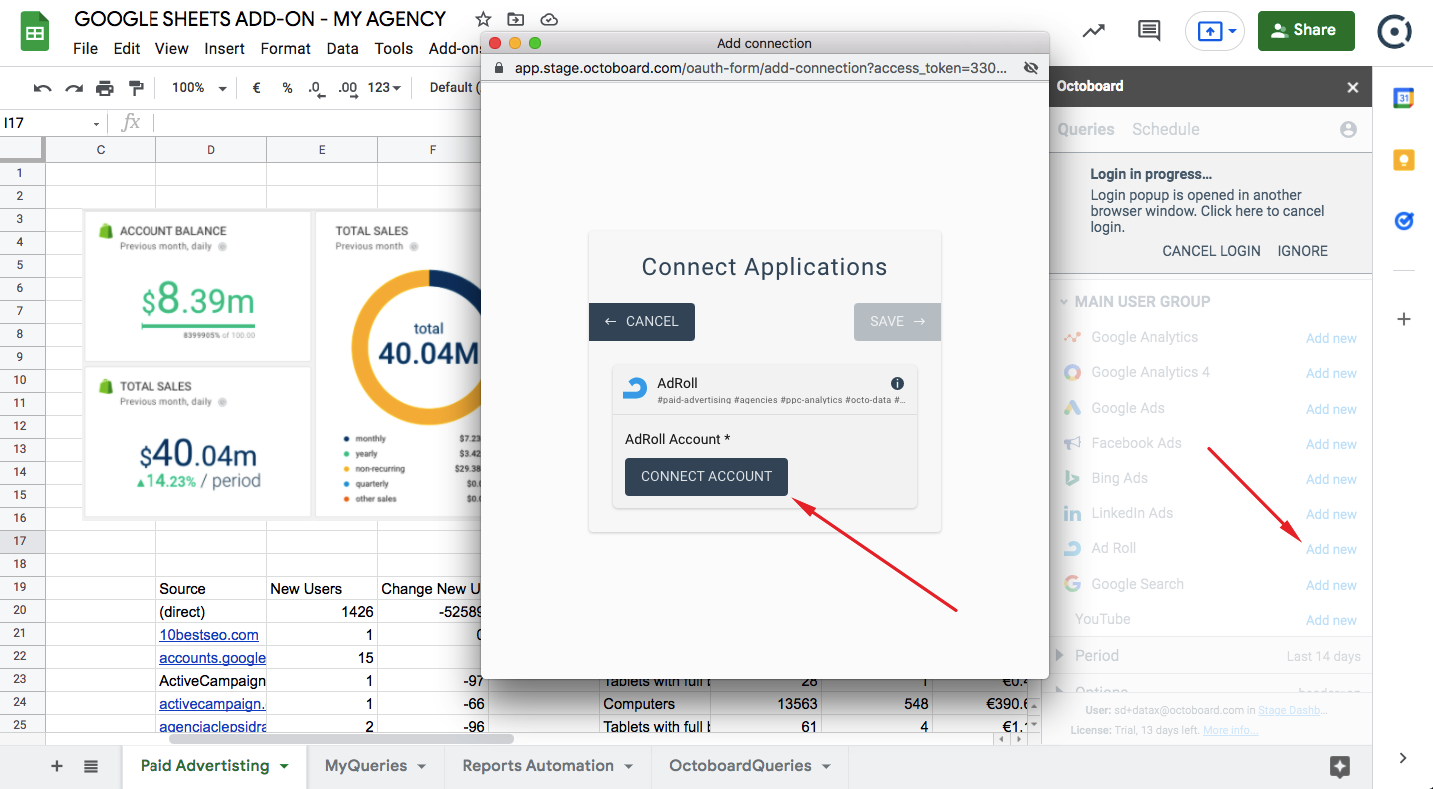Open the View menu
The image size is (1433, 789).
click(x=172, y=48)
